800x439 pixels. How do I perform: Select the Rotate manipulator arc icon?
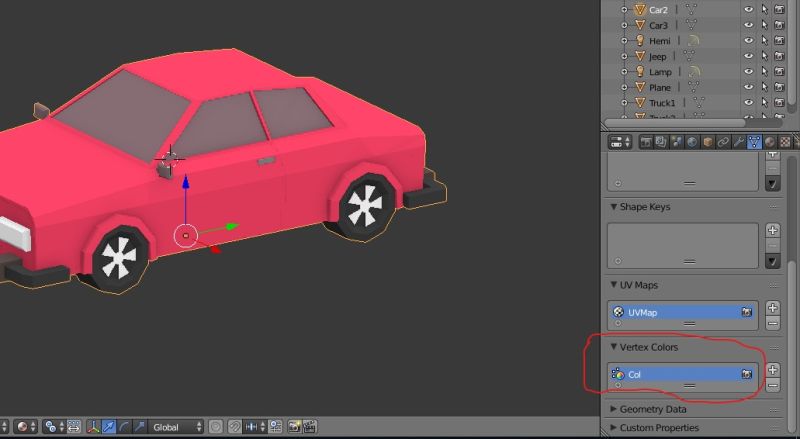pyautogui.click(x=124, y=427)
